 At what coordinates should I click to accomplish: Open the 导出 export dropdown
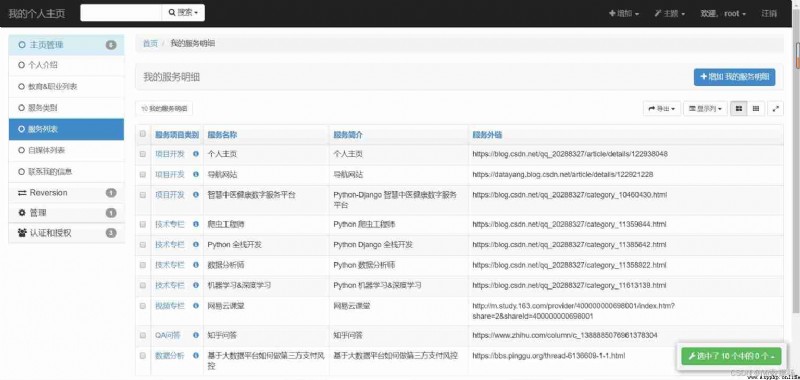(662, 109)
